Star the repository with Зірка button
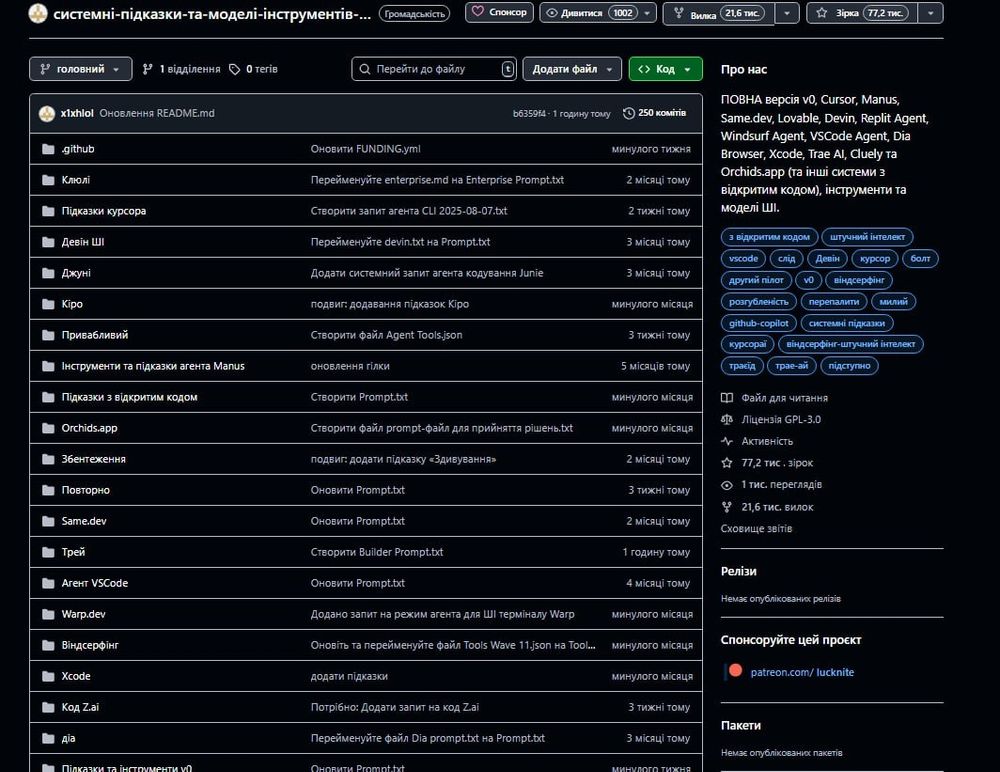Image resolution: width=1000 pixels, height=772 pixels. point(863,13)
